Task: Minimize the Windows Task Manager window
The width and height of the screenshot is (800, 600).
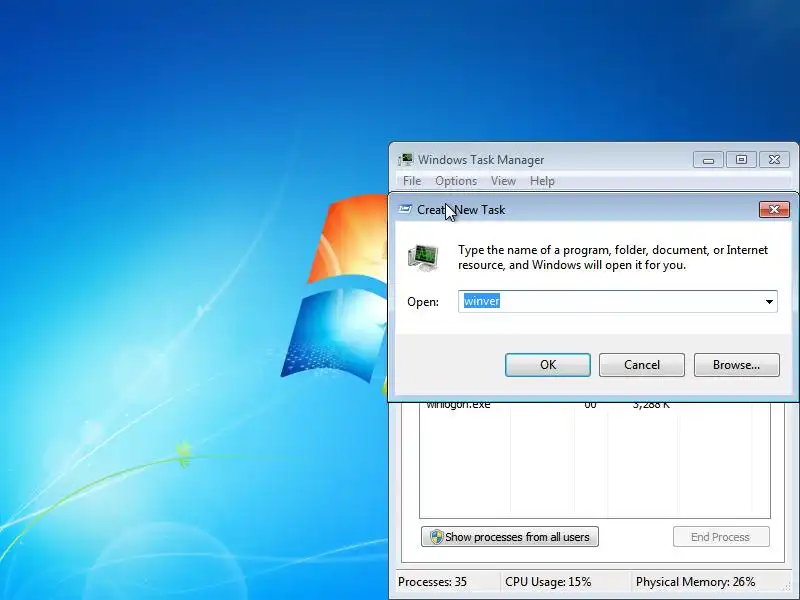Action: (x=708, y=160)
